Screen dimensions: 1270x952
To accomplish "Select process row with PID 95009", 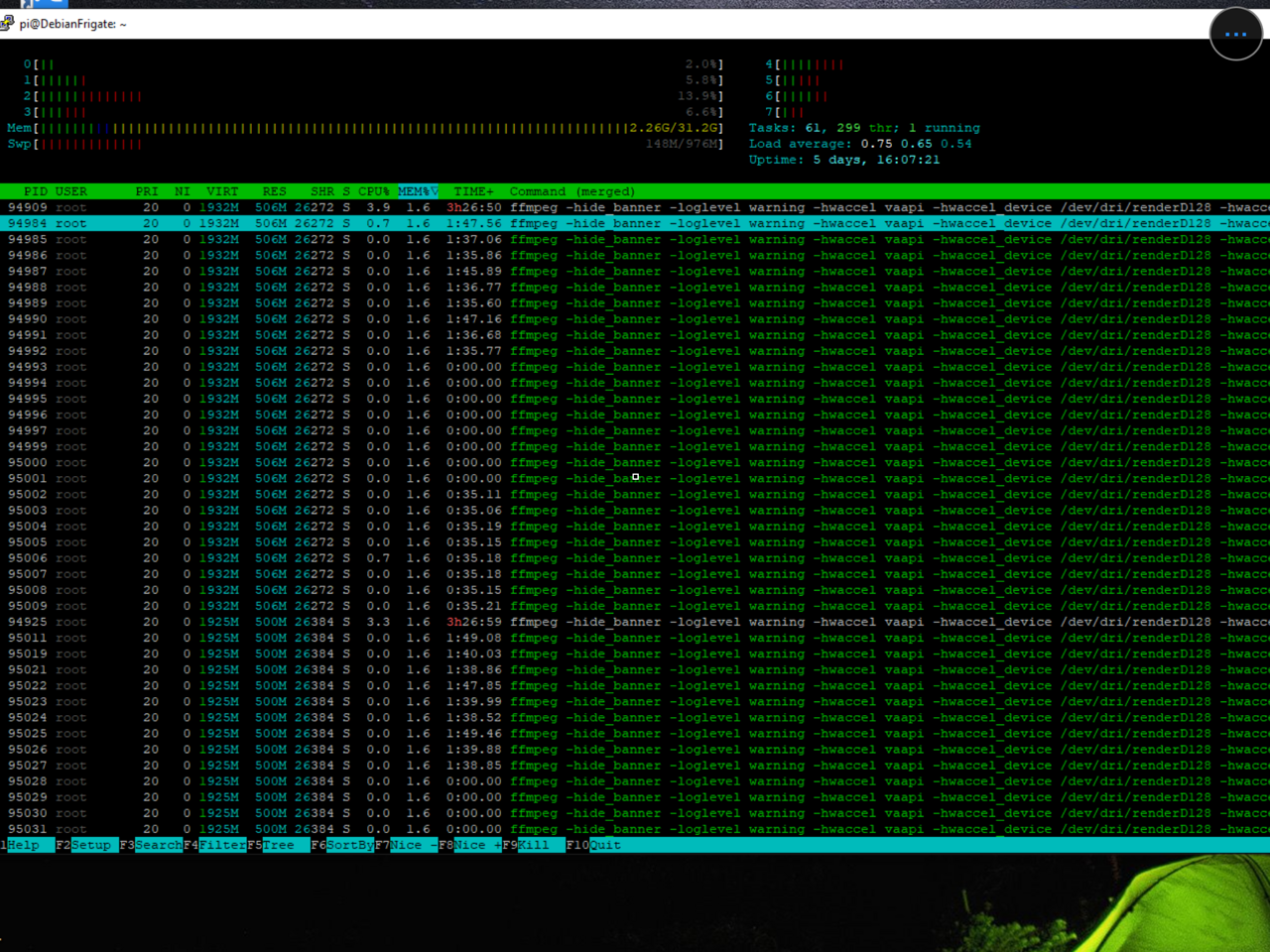I will [x=635, y=606].
